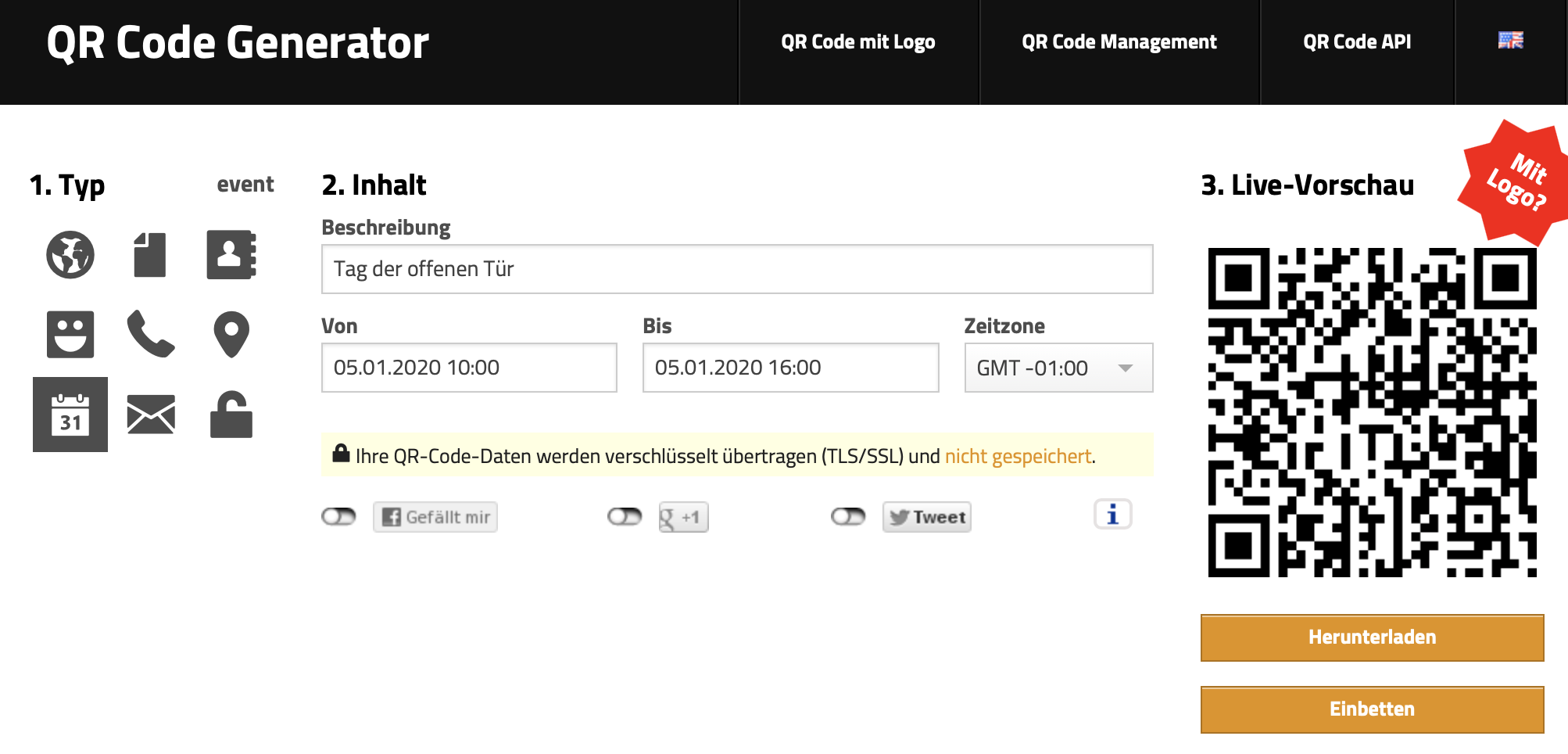
Task: Open the Zeitzone GMT dropdown
Action: [x=1058, y=368]
